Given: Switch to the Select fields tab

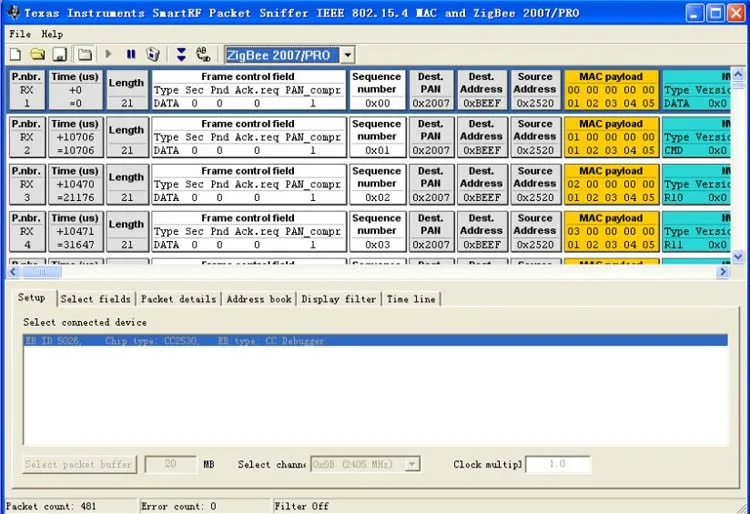Looking at the screenshot, I should click(x=95, y=299).
